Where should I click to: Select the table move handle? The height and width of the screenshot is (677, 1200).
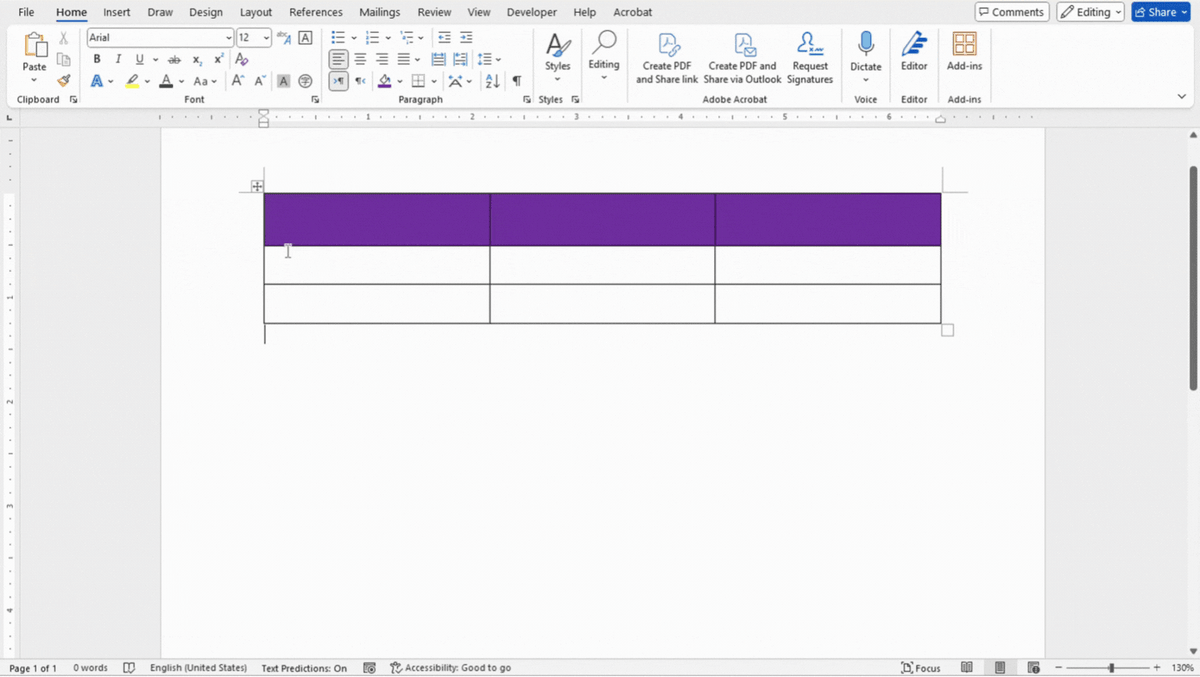257,186
